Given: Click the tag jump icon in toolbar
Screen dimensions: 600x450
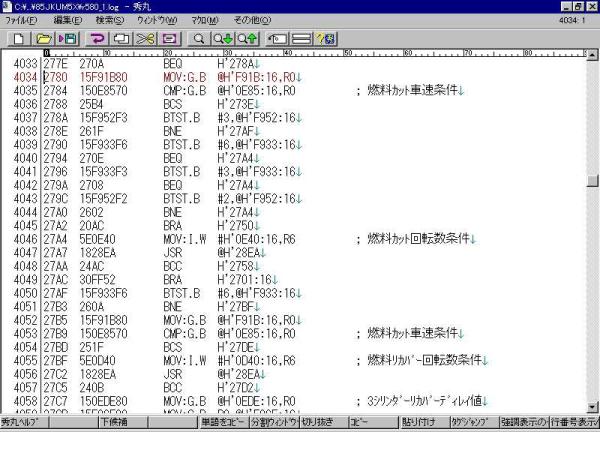Looking at the screenshot, I should [x=277, y=39].
